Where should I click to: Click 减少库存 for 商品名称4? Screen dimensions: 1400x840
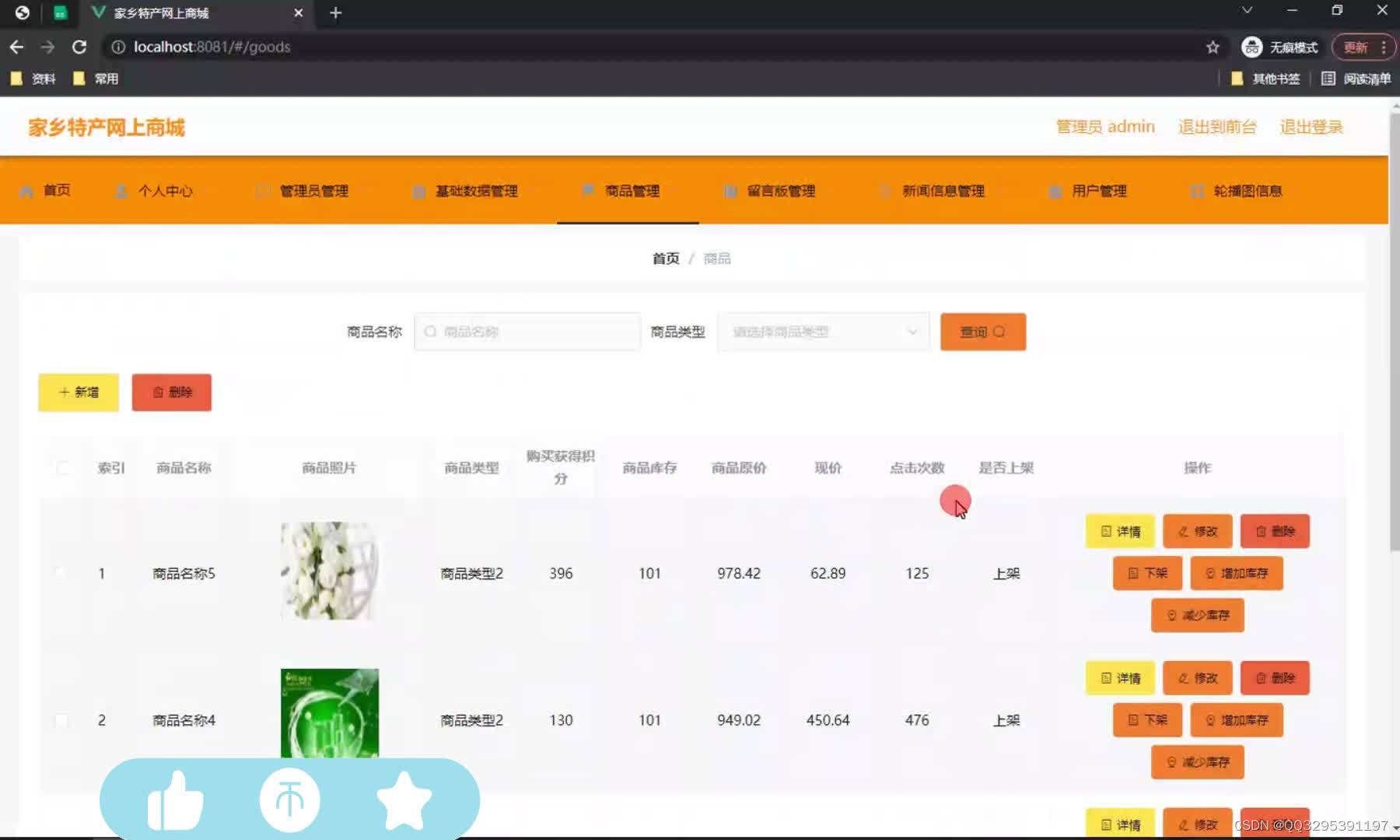pyautogui.click(x=1198, y=762)
